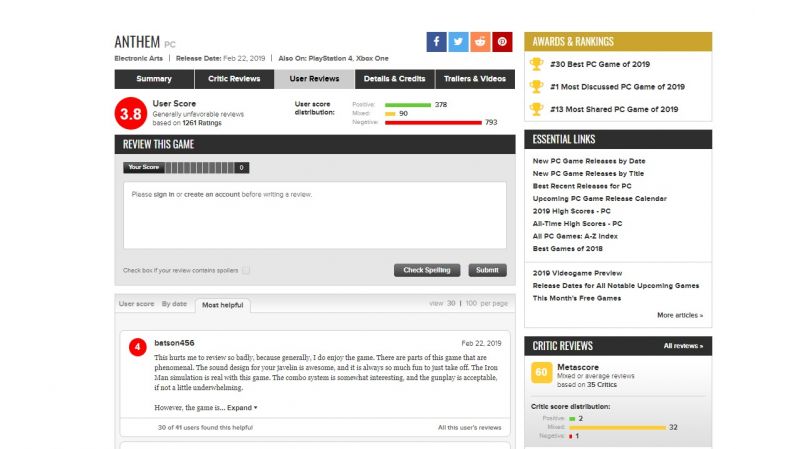Sort reviews By date
Viewport: 800px width, 449px height.
click(x=174, y=304)
